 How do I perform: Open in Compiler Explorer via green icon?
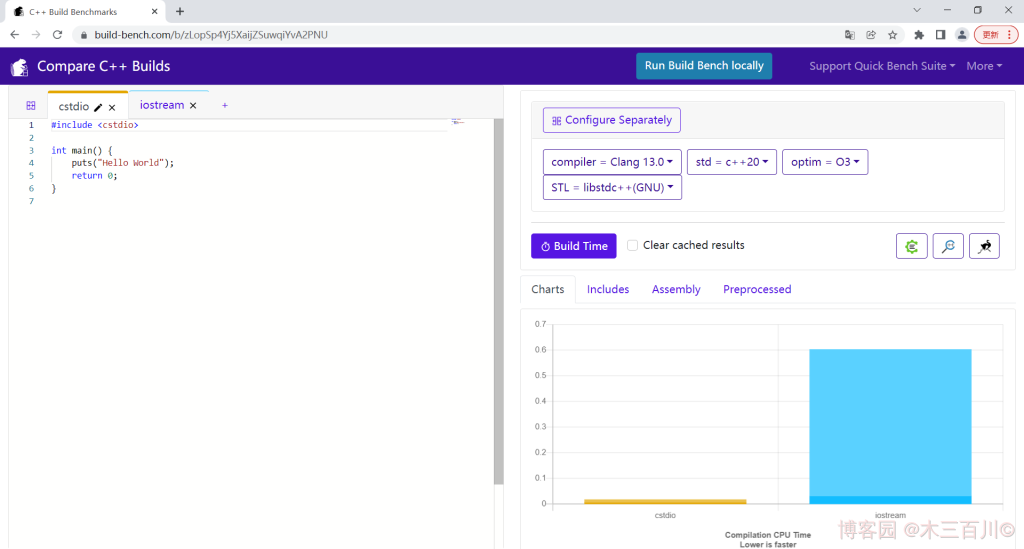[911, 246]
